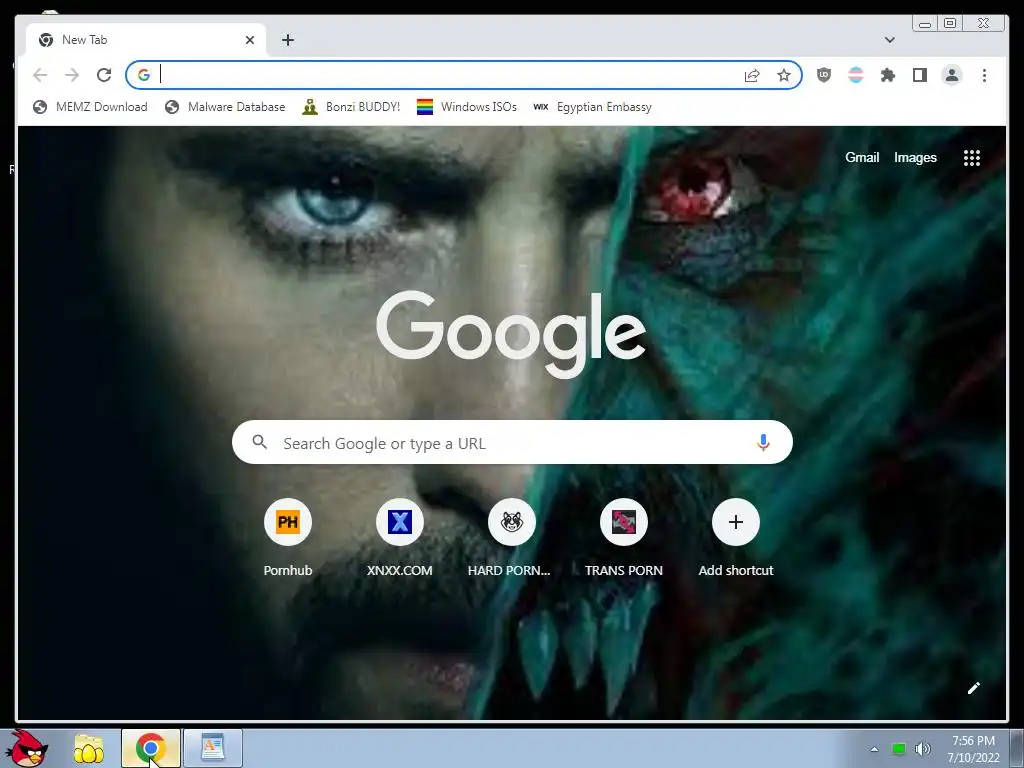Click the Google search box

(x=512, y=442)
